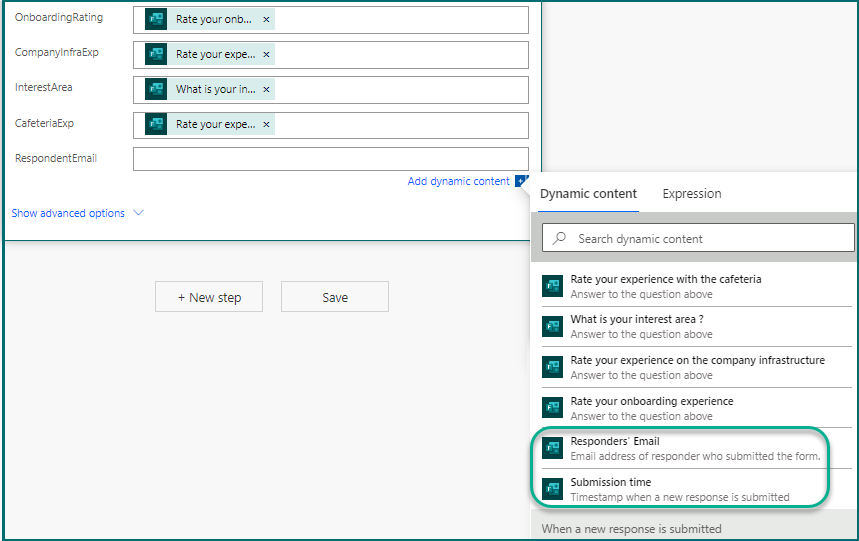Screen dimensions: 859x541
Task: Click Forms icon beside cafeteria experience item
Action: [x=552, y=286]
